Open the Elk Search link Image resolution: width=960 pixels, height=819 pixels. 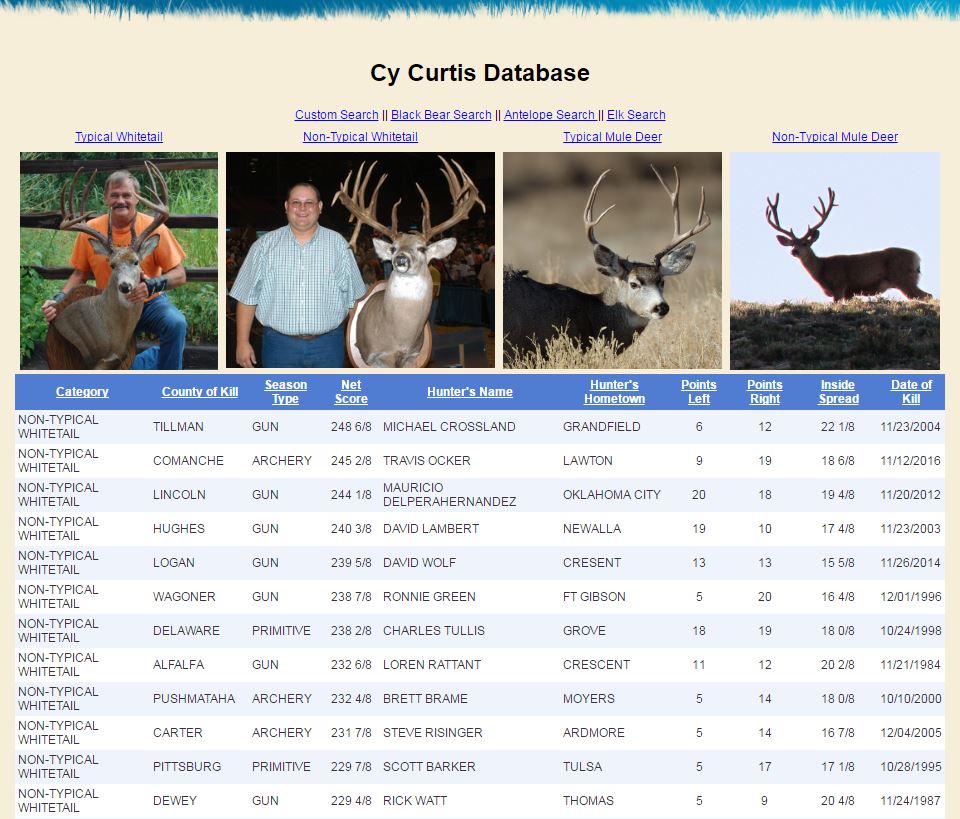(636, 114)
